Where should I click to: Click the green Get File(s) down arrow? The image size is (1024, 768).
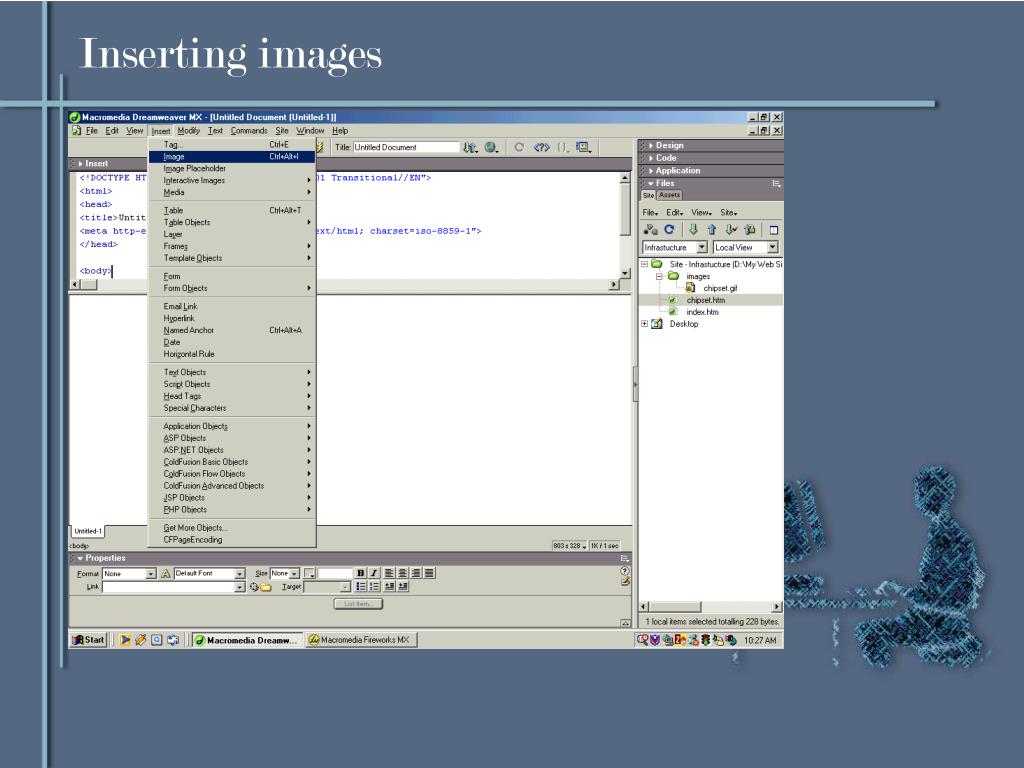pos(693,229)
